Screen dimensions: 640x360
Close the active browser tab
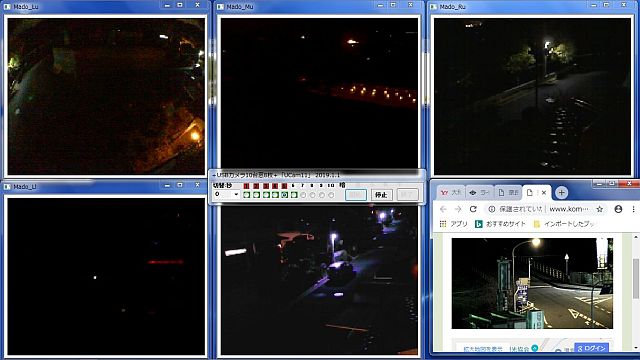[544, 193]
